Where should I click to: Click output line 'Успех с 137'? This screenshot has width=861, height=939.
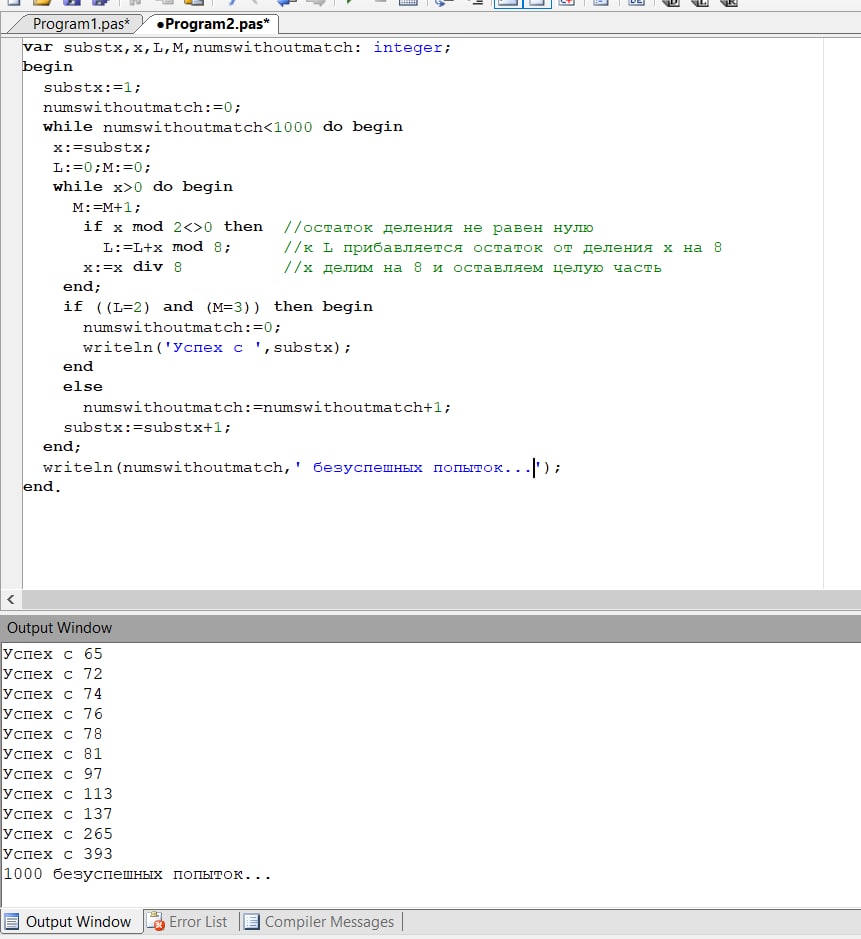coord(57,814)
